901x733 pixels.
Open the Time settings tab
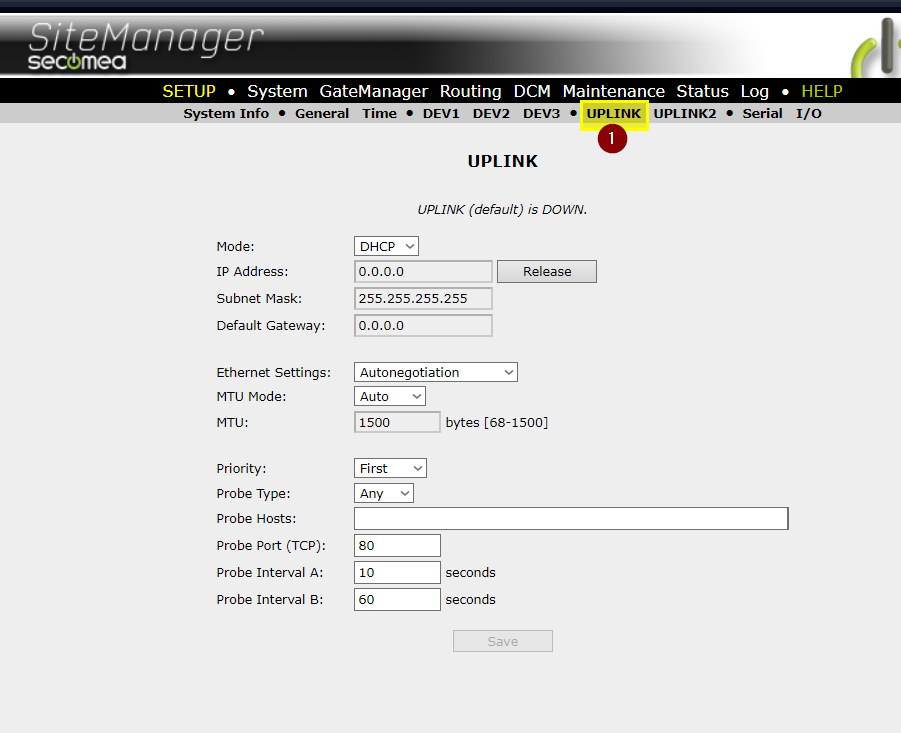pos(379,114)
